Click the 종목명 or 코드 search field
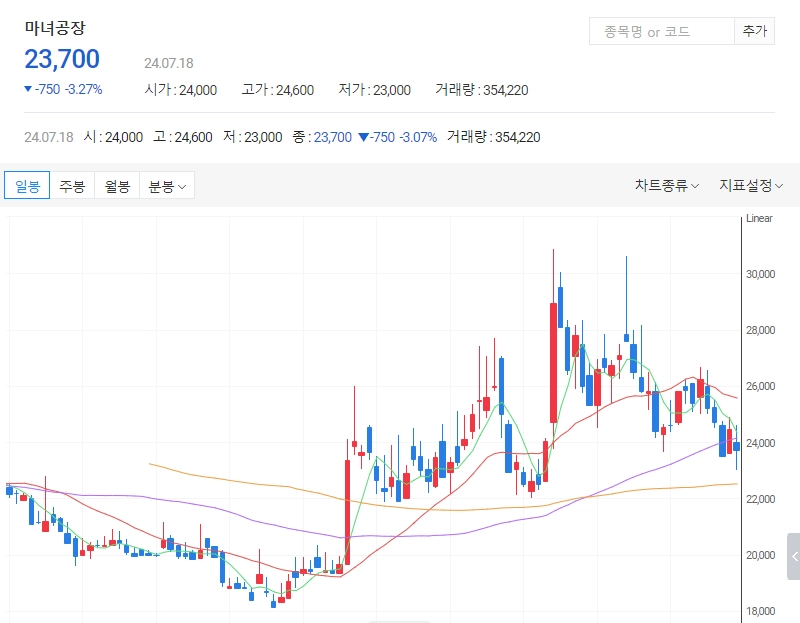Image resolution: width=800 pixels, height=623 pixels. tap(661, 32)
